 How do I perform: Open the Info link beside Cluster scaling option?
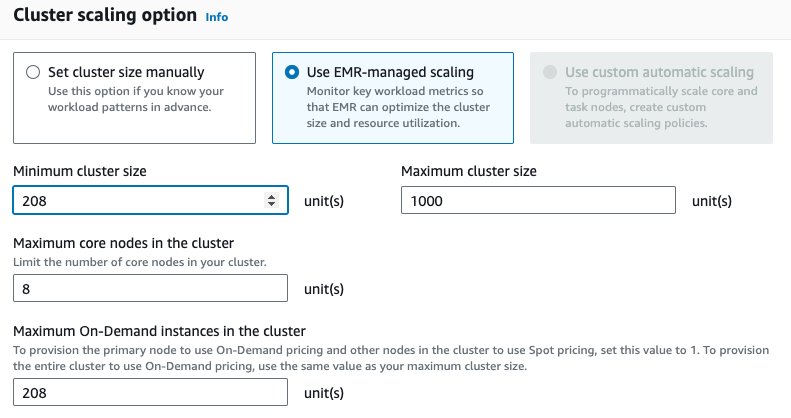[216, 17]
